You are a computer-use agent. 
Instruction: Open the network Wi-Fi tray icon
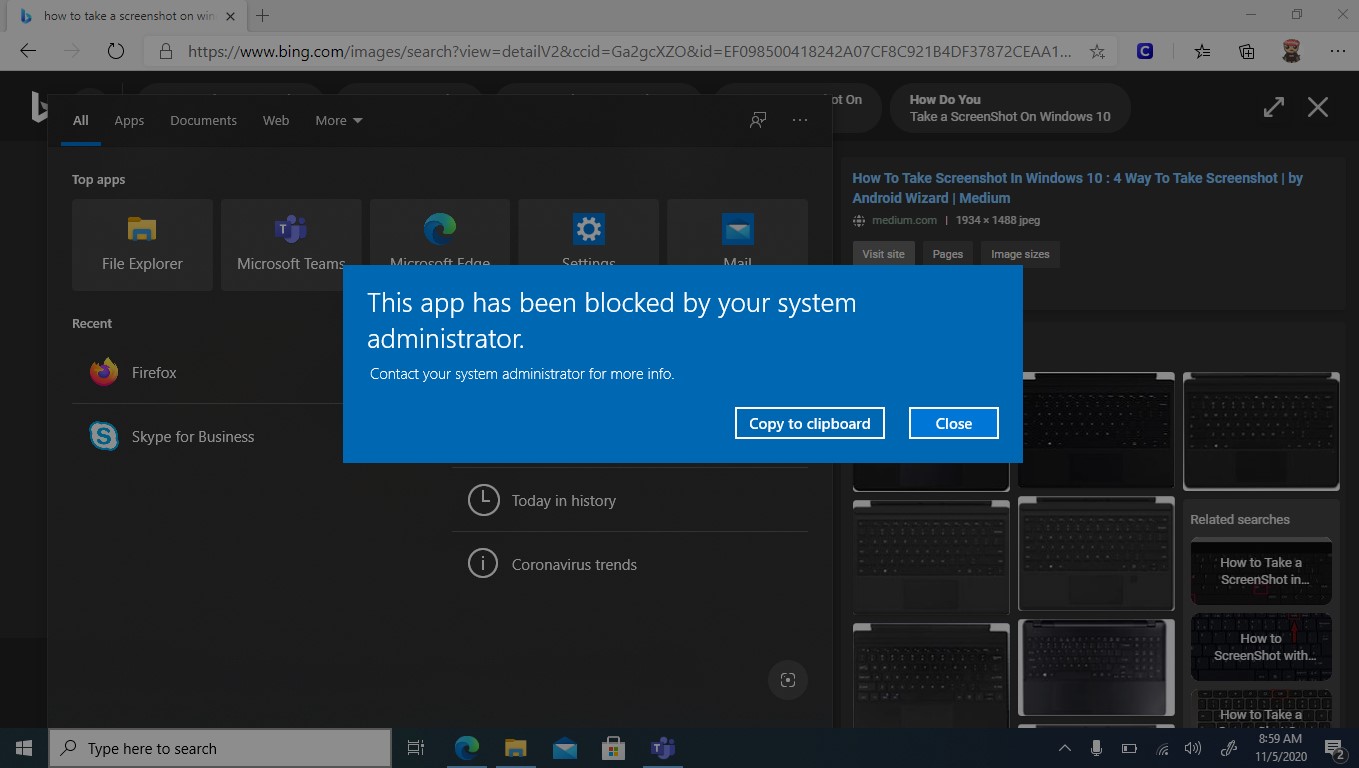pyautogui.click(x=1161, y=748)
